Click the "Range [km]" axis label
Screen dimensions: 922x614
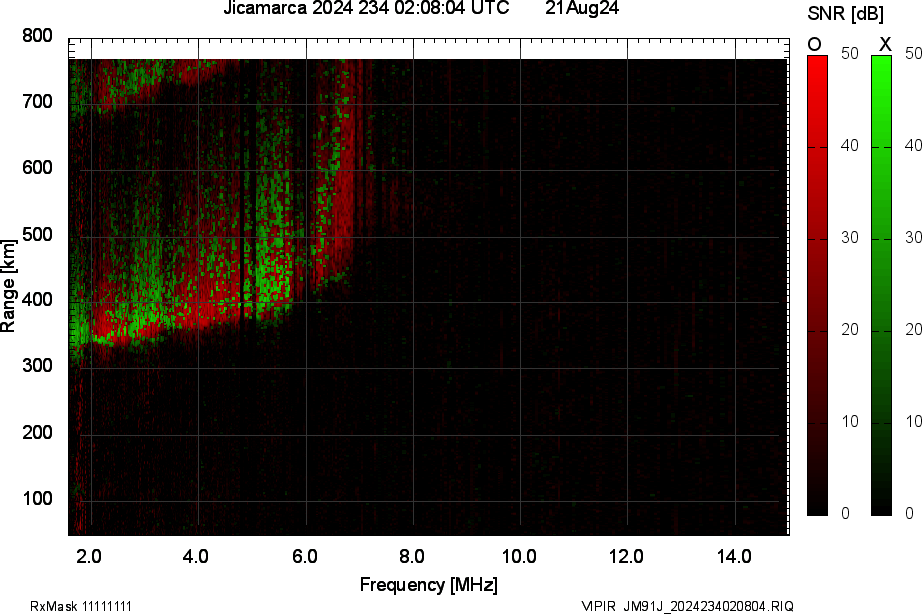click(8, 286)
